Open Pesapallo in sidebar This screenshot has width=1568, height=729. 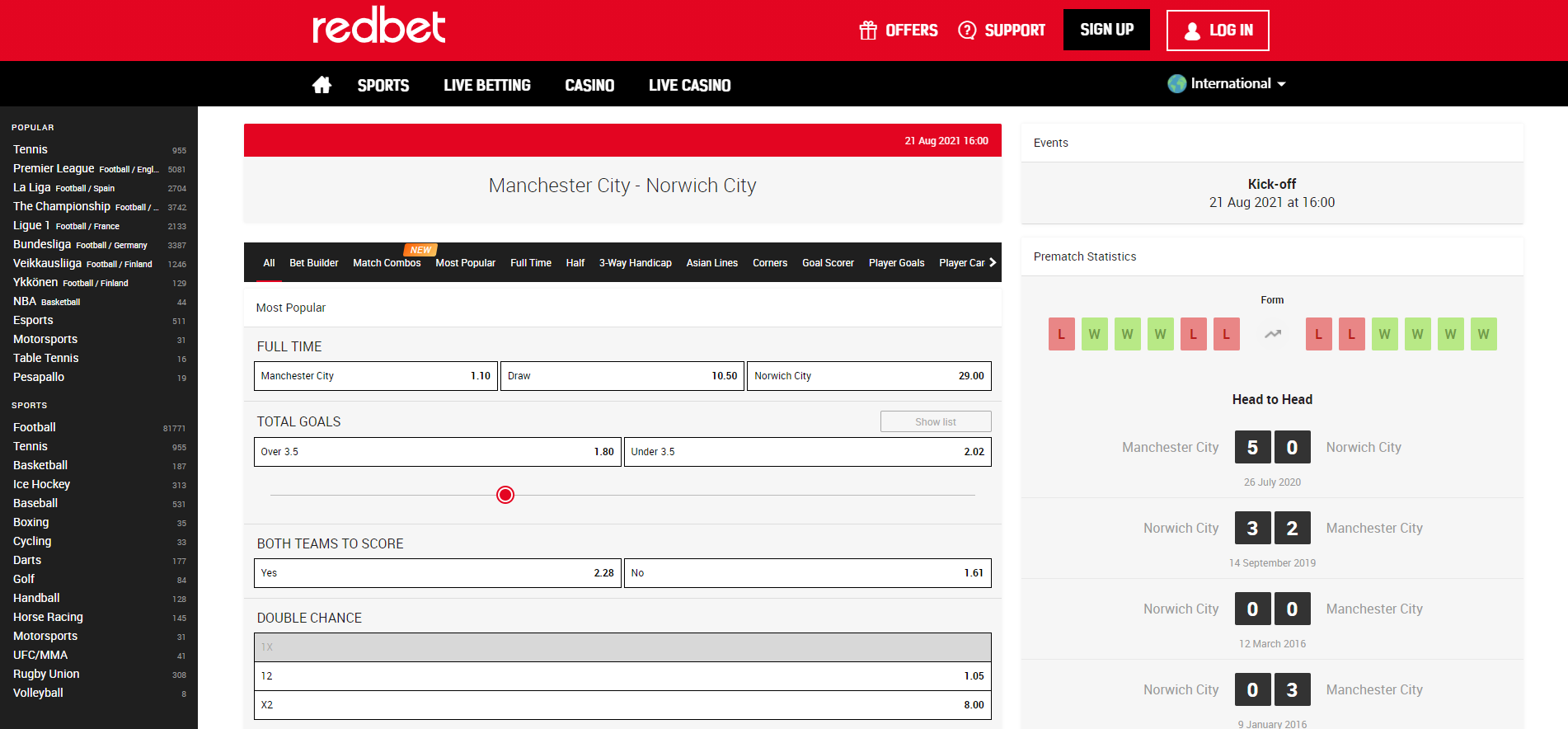coord(99,377)
